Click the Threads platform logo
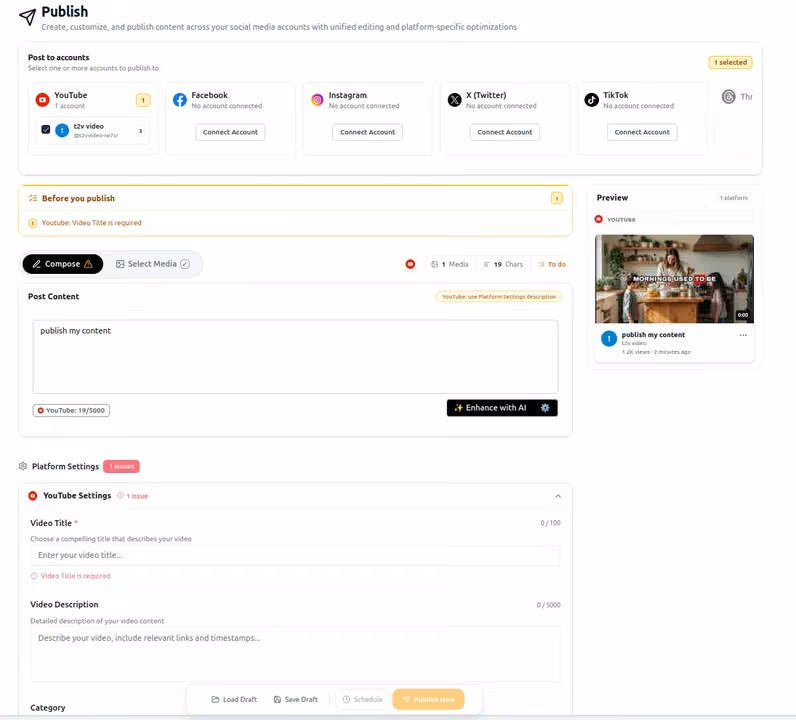This screenshot has width=796, height=720. click(x=728, y=96)
